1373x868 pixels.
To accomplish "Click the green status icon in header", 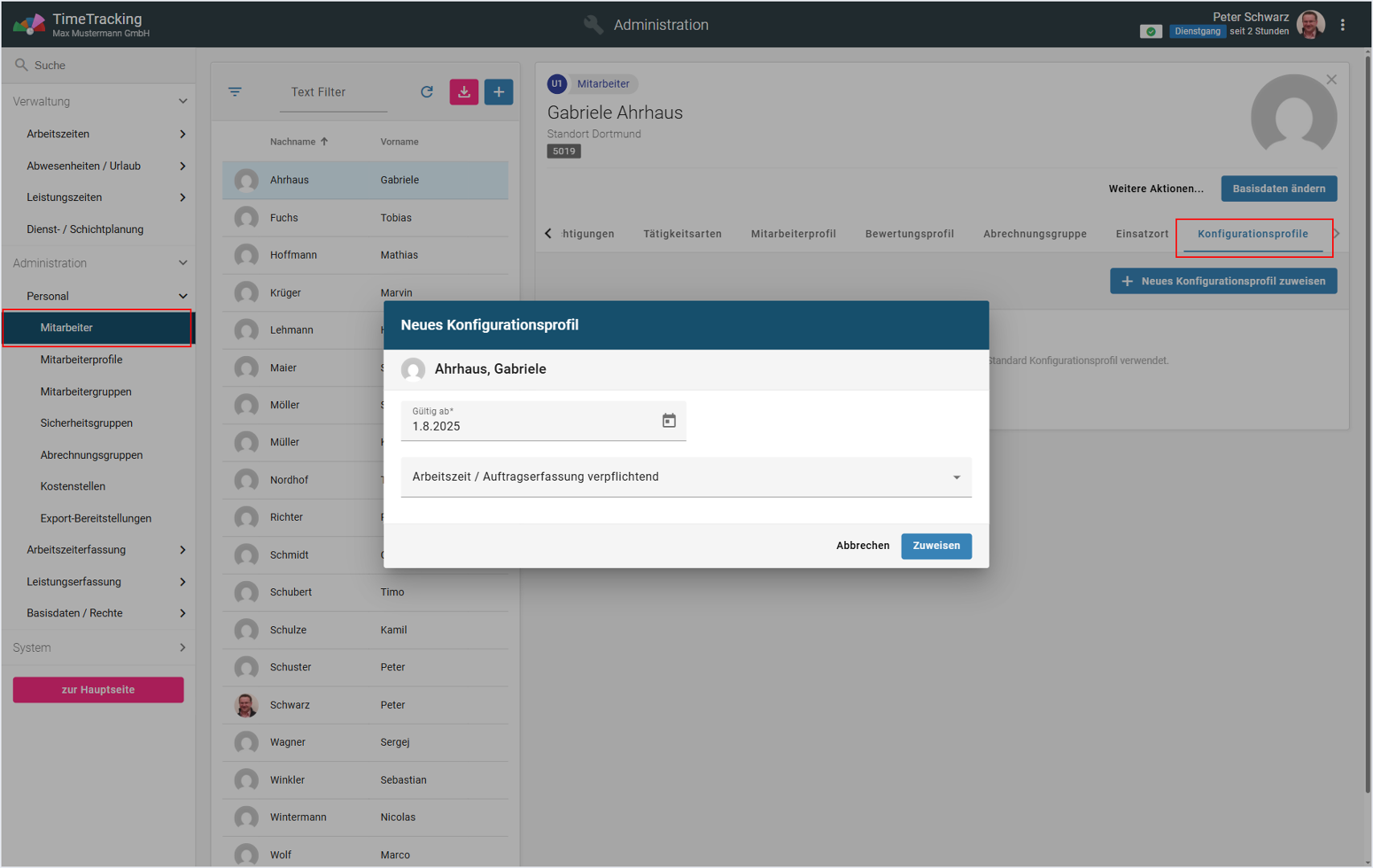I will click(1150, 31).
